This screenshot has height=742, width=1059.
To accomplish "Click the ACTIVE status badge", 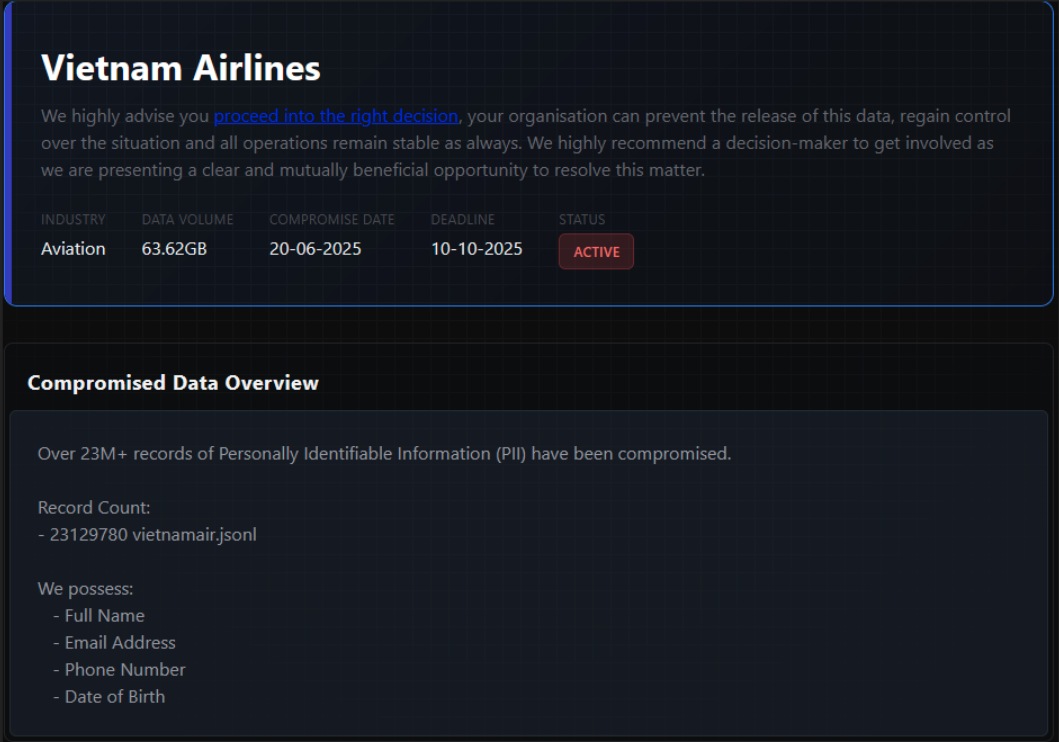I will (x=596, y=252).
